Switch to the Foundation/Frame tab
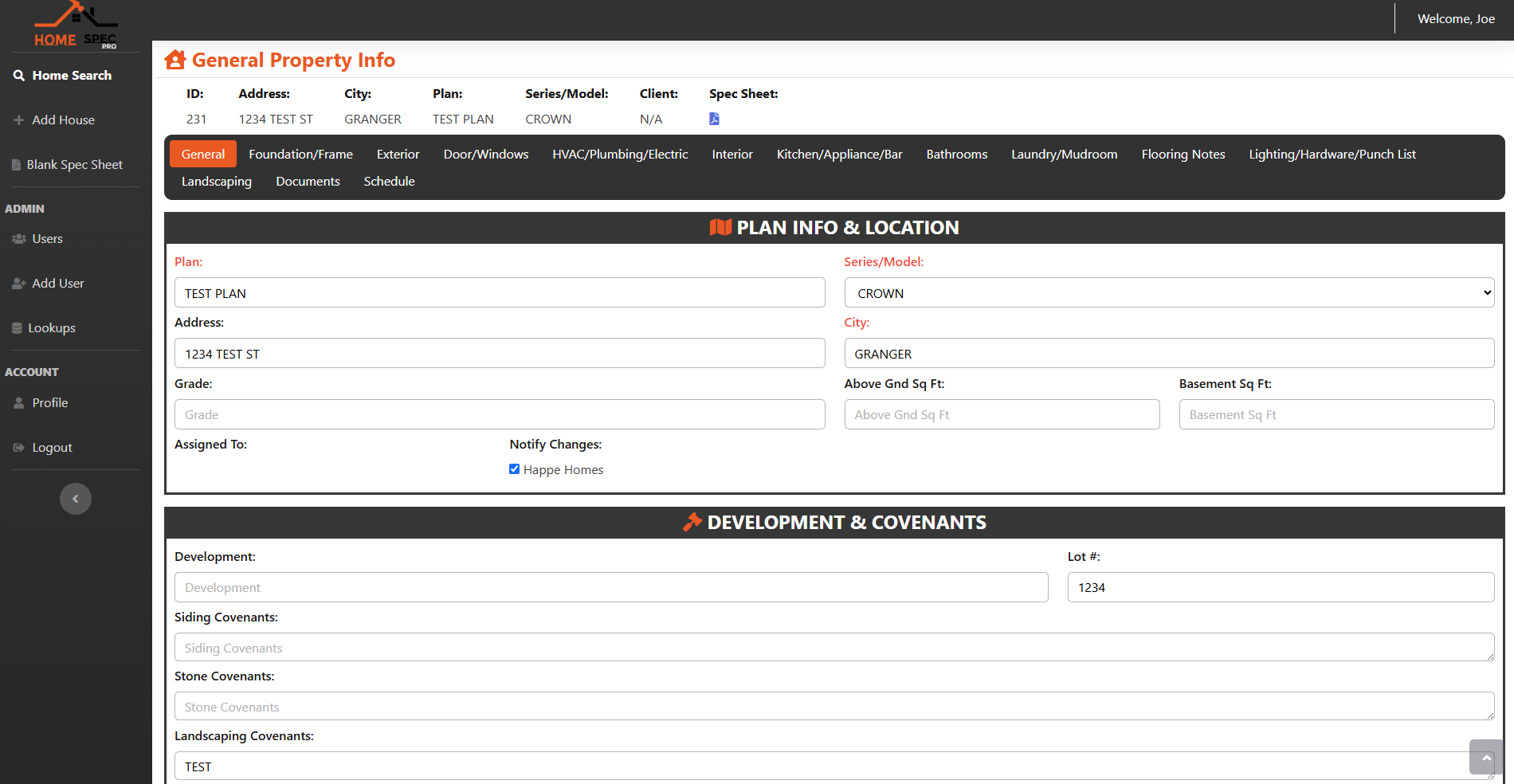Image resolution: width=1514 pixels, height=784 pixels. pyautogui.click(x=300, y=155)
